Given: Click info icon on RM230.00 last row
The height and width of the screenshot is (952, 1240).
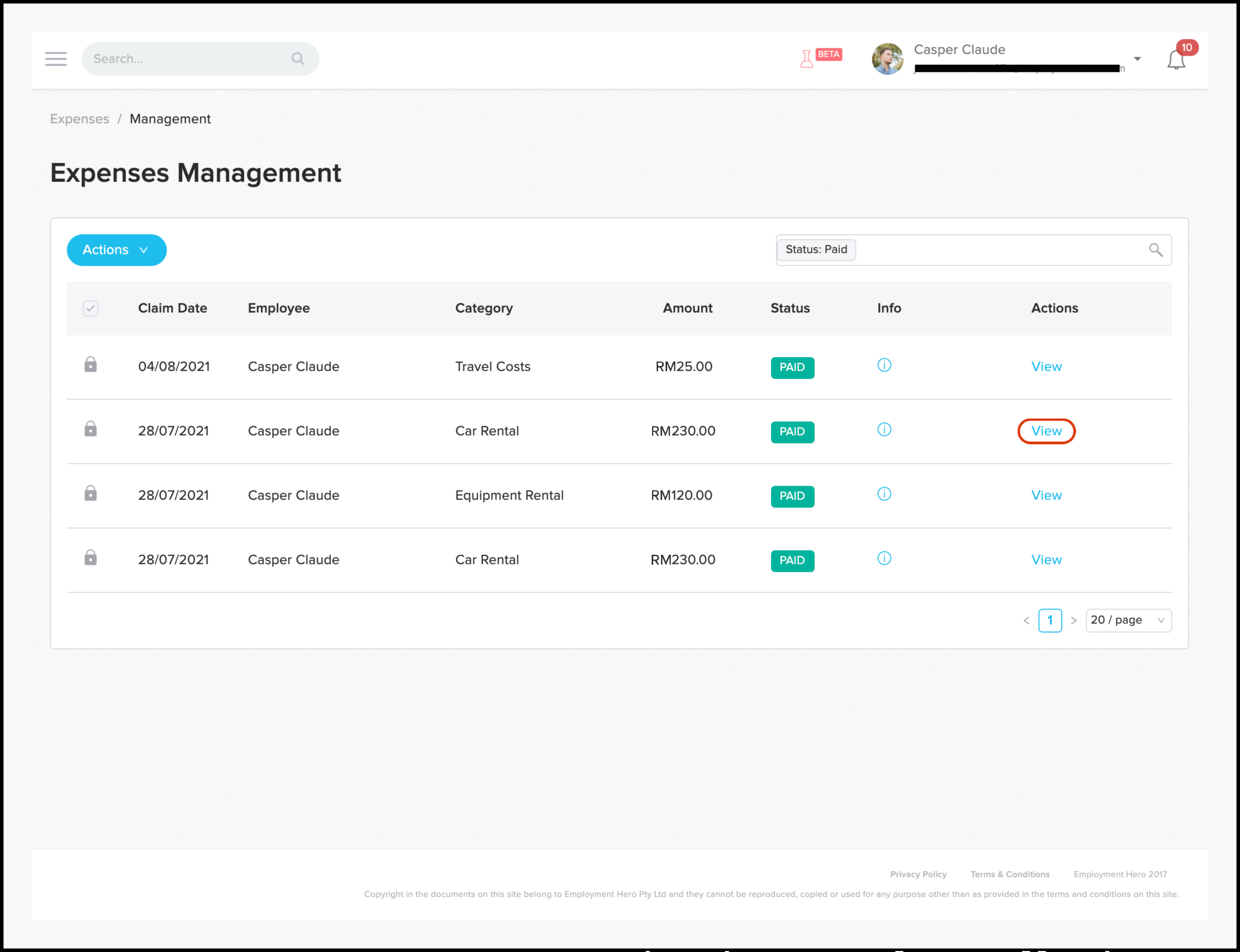Looking at the screenshot, I should pyautogui.click(x=883, y=559).
